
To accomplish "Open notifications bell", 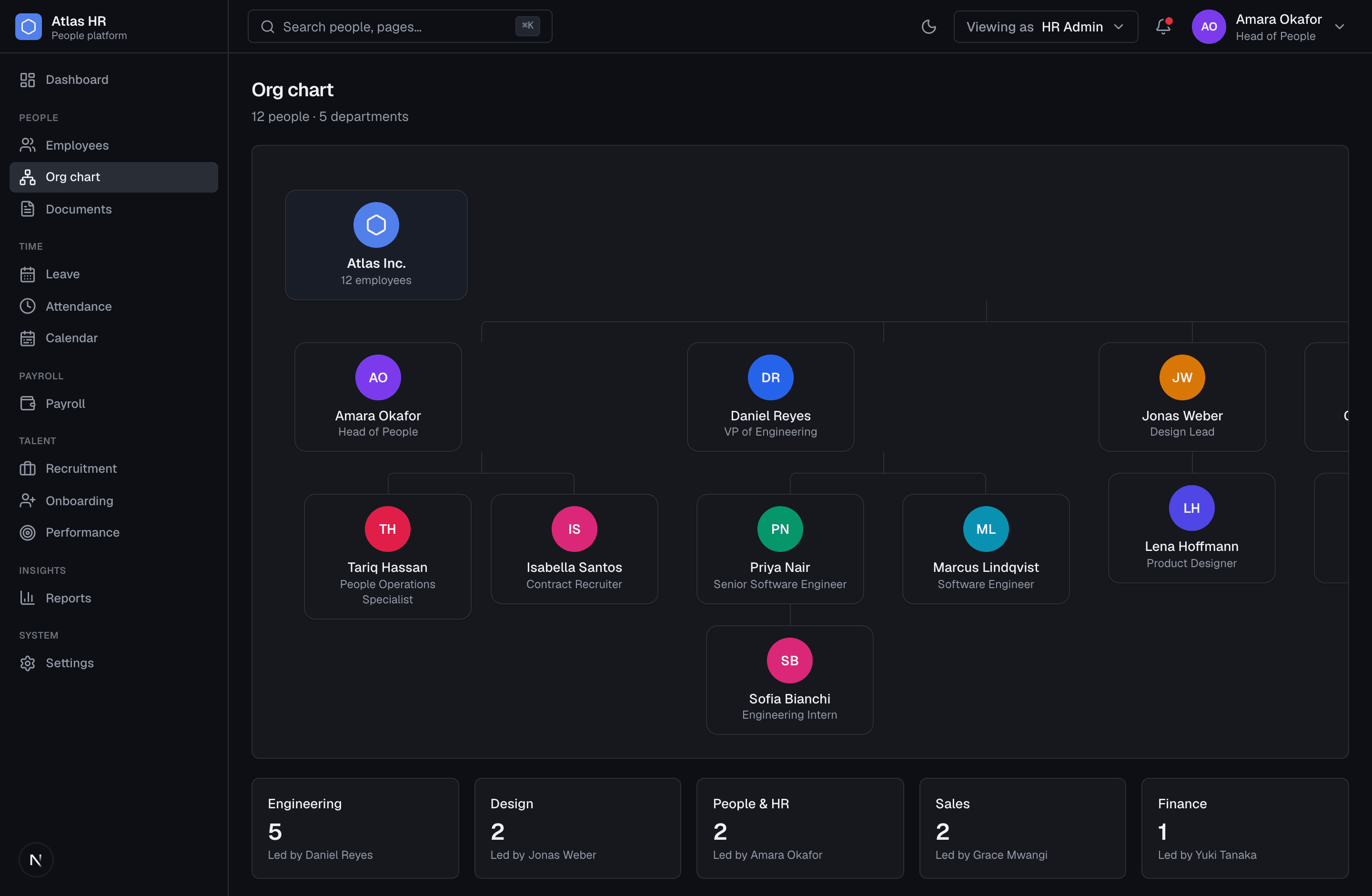I will point(1163,27).
